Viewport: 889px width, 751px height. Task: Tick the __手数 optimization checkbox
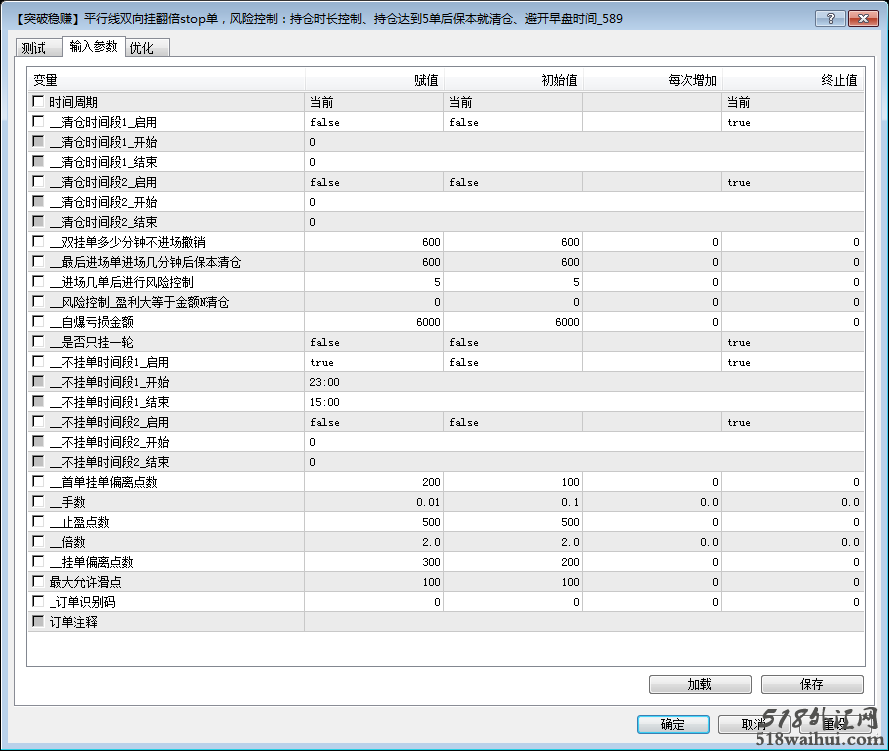pos(38,502)
